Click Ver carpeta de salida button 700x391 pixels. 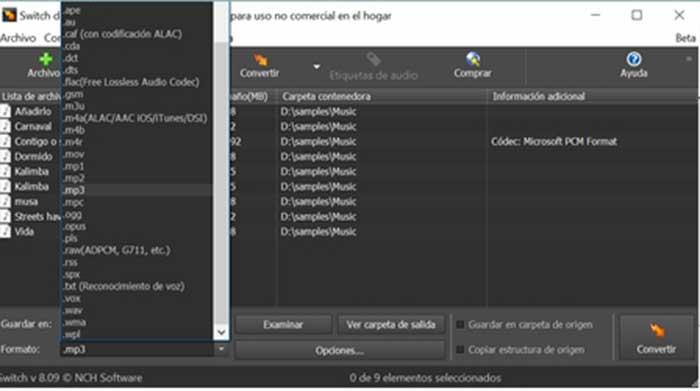pyautogui.click(x=391, y=324)
